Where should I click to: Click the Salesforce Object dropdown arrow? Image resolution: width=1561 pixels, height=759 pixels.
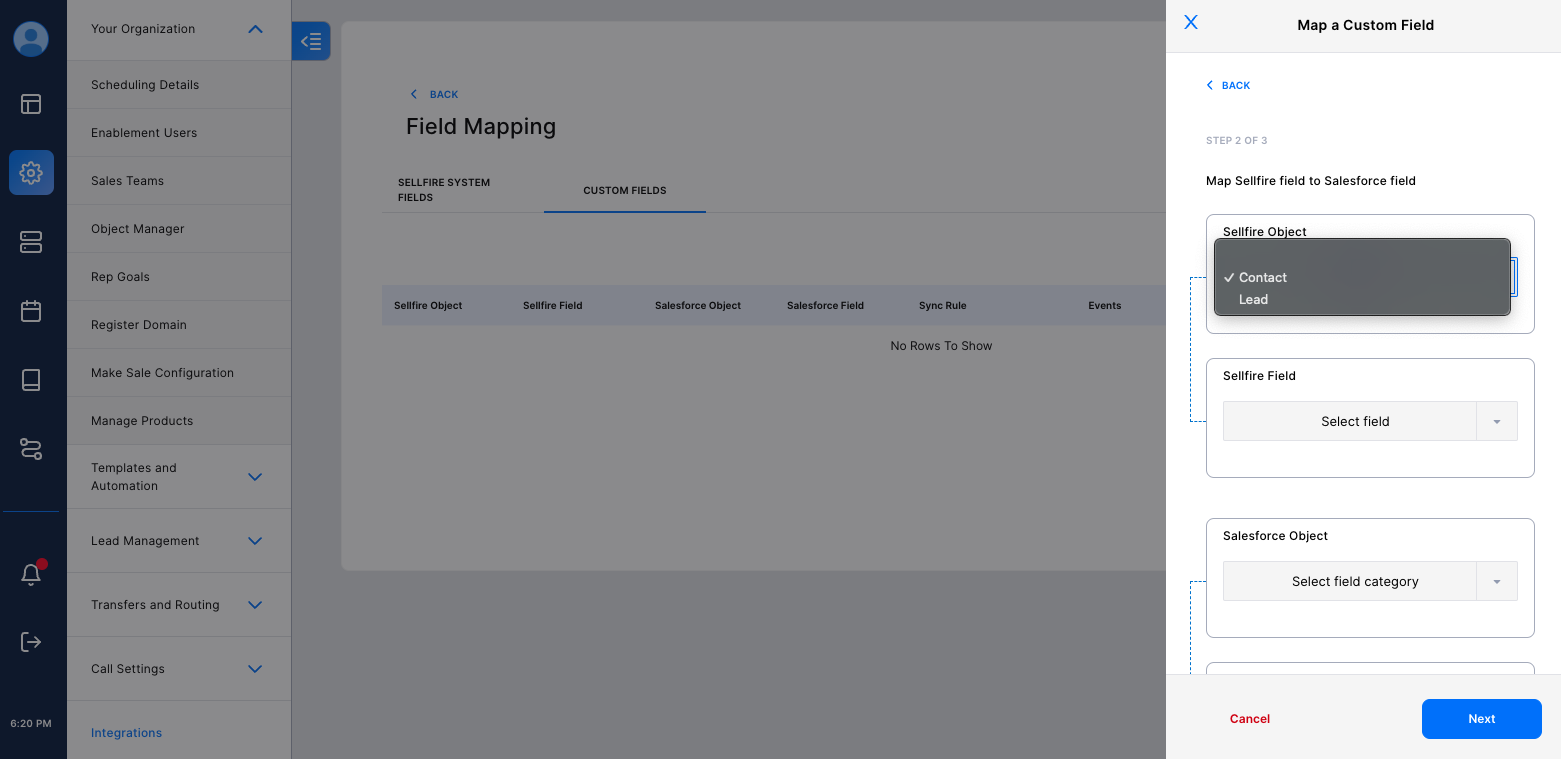tap(1496, 581)
